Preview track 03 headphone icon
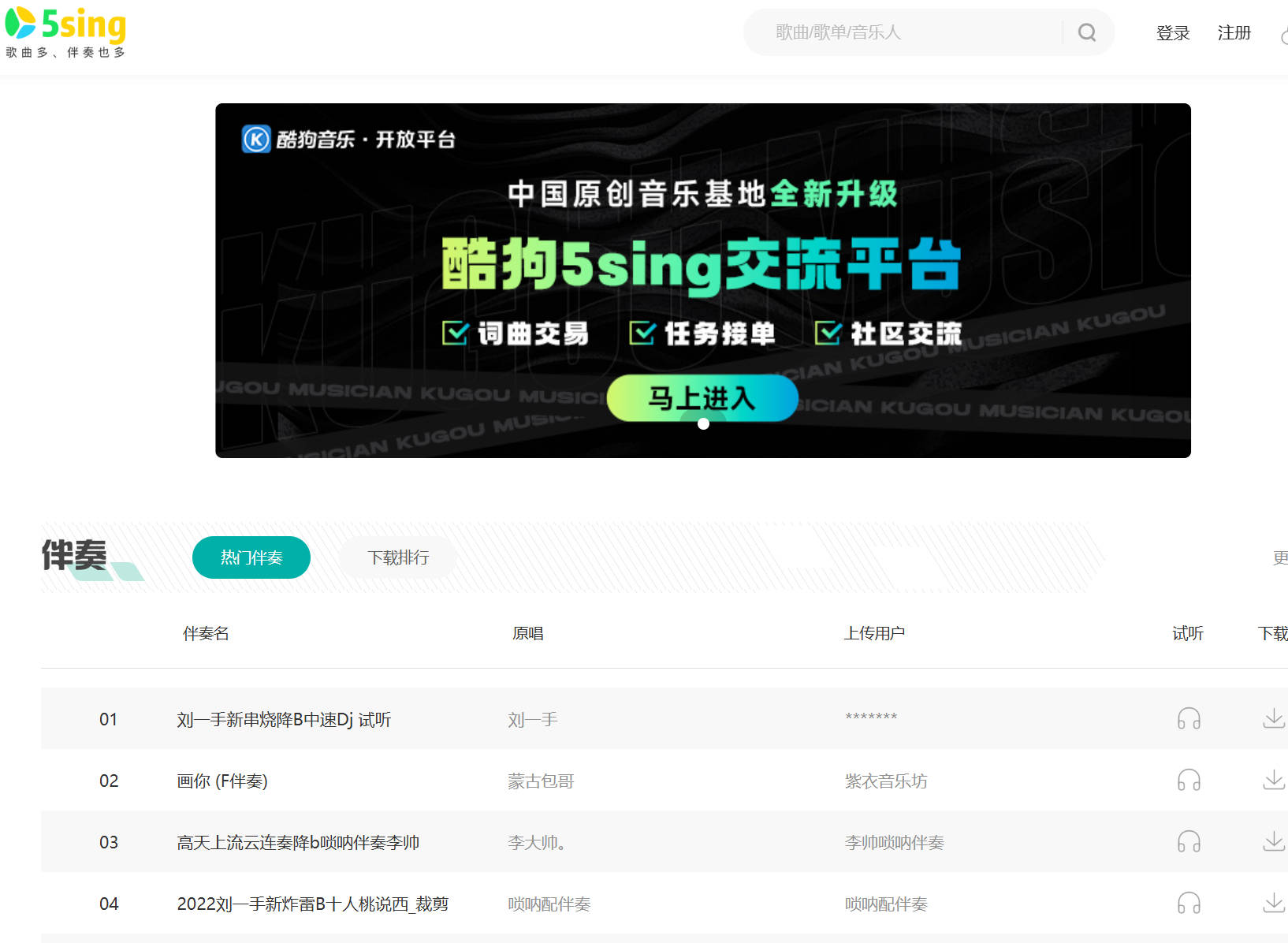This screenshot has width=1288, height=943. [x=1189, y=841]
